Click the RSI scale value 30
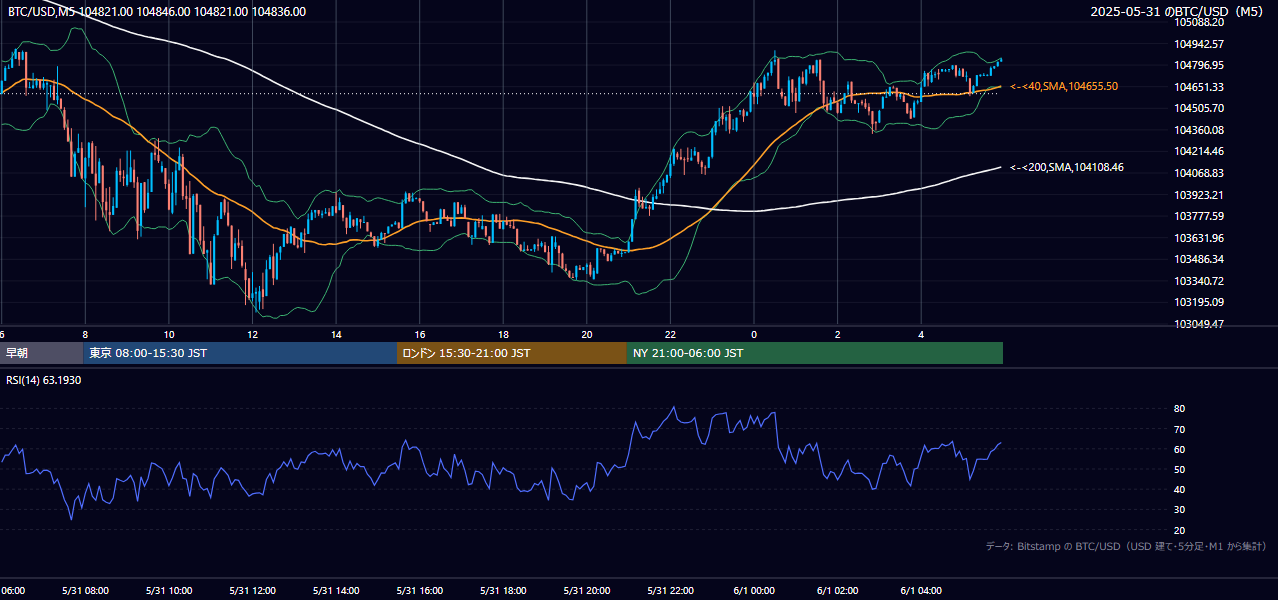This screenshot has width=1278, height=600. 1179,509
